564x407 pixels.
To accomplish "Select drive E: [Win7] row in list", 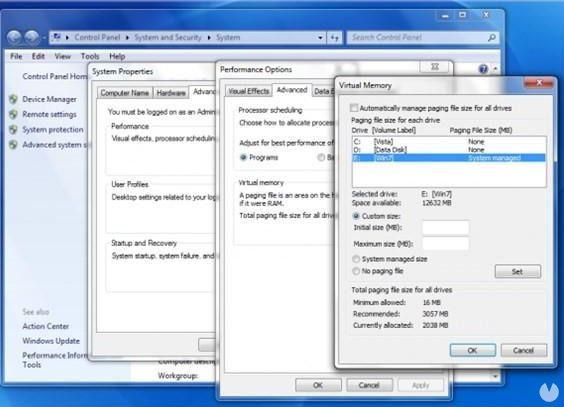I will point(449,158).
